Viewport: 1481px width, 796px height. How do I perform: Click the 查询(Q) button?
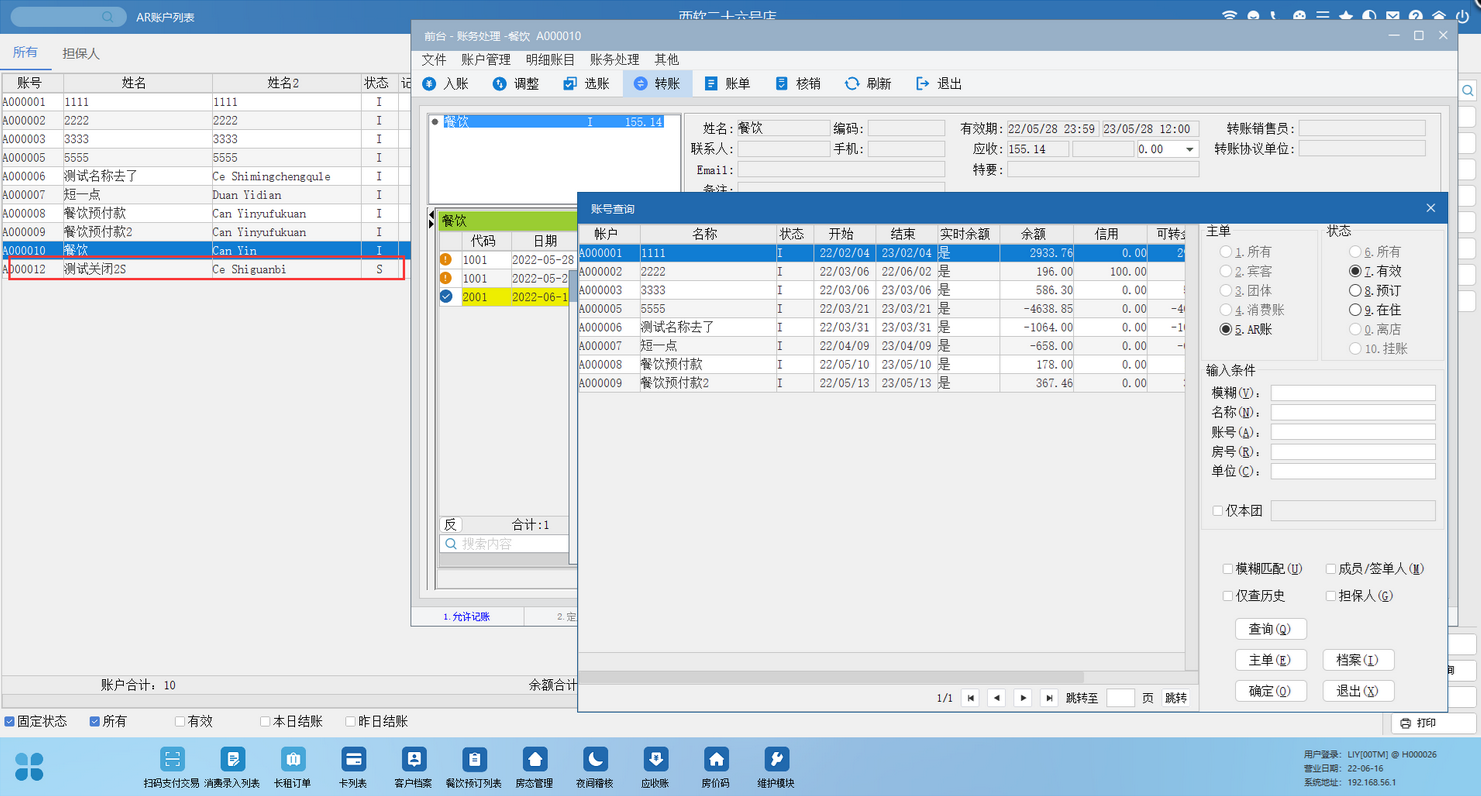(x=1271, y=629)
